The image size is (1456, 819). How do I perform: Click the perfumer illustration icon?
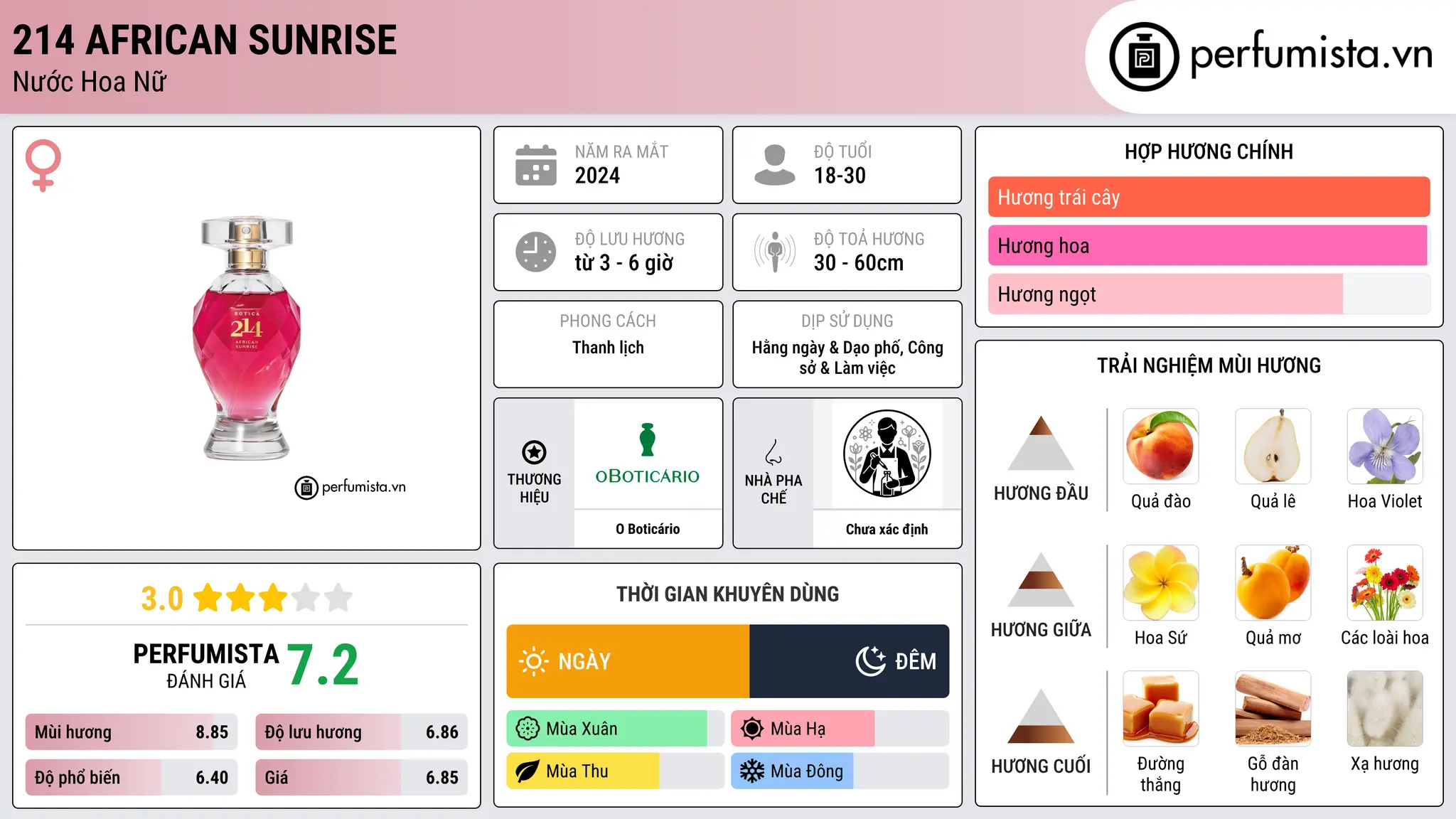[x=887, y=454]
